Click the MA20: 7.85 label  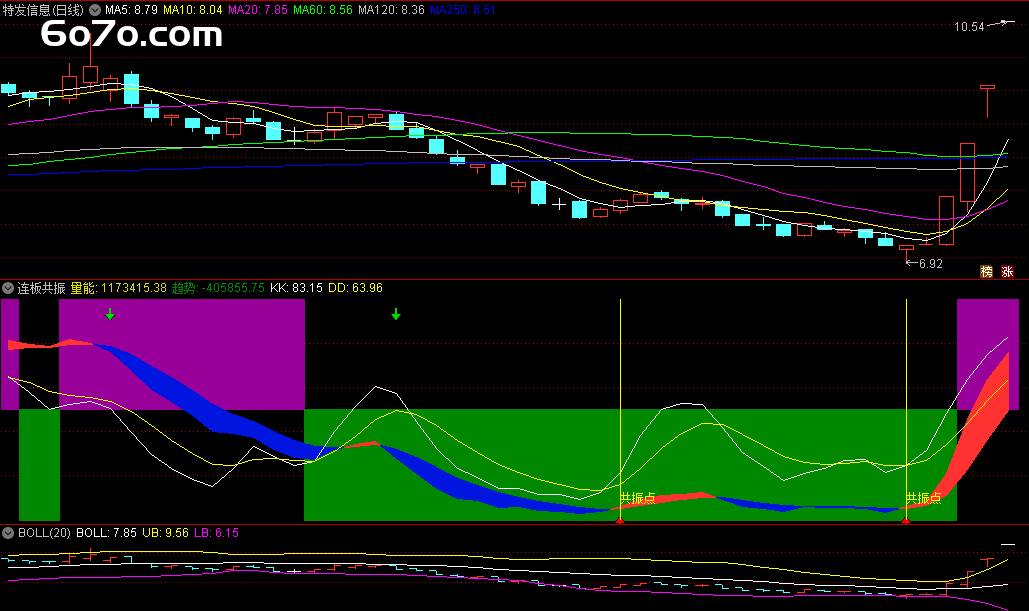(x=258, y=10)
